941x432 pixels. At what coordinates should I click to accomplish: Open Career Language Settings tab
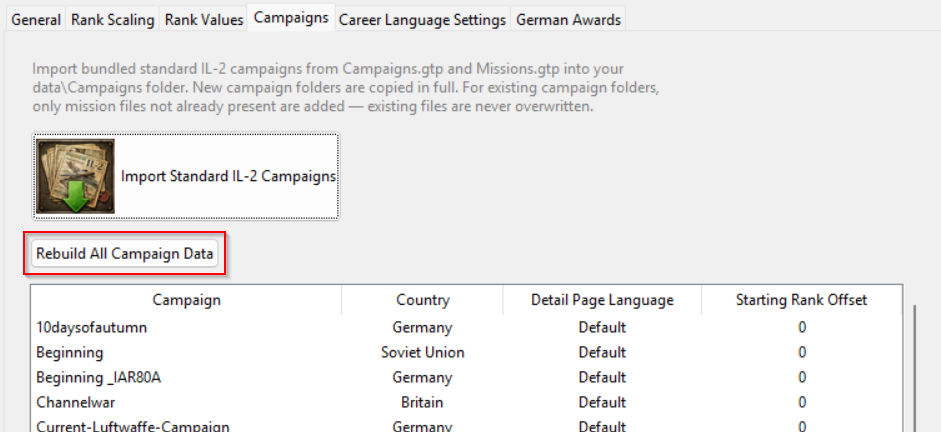point(422,20)
